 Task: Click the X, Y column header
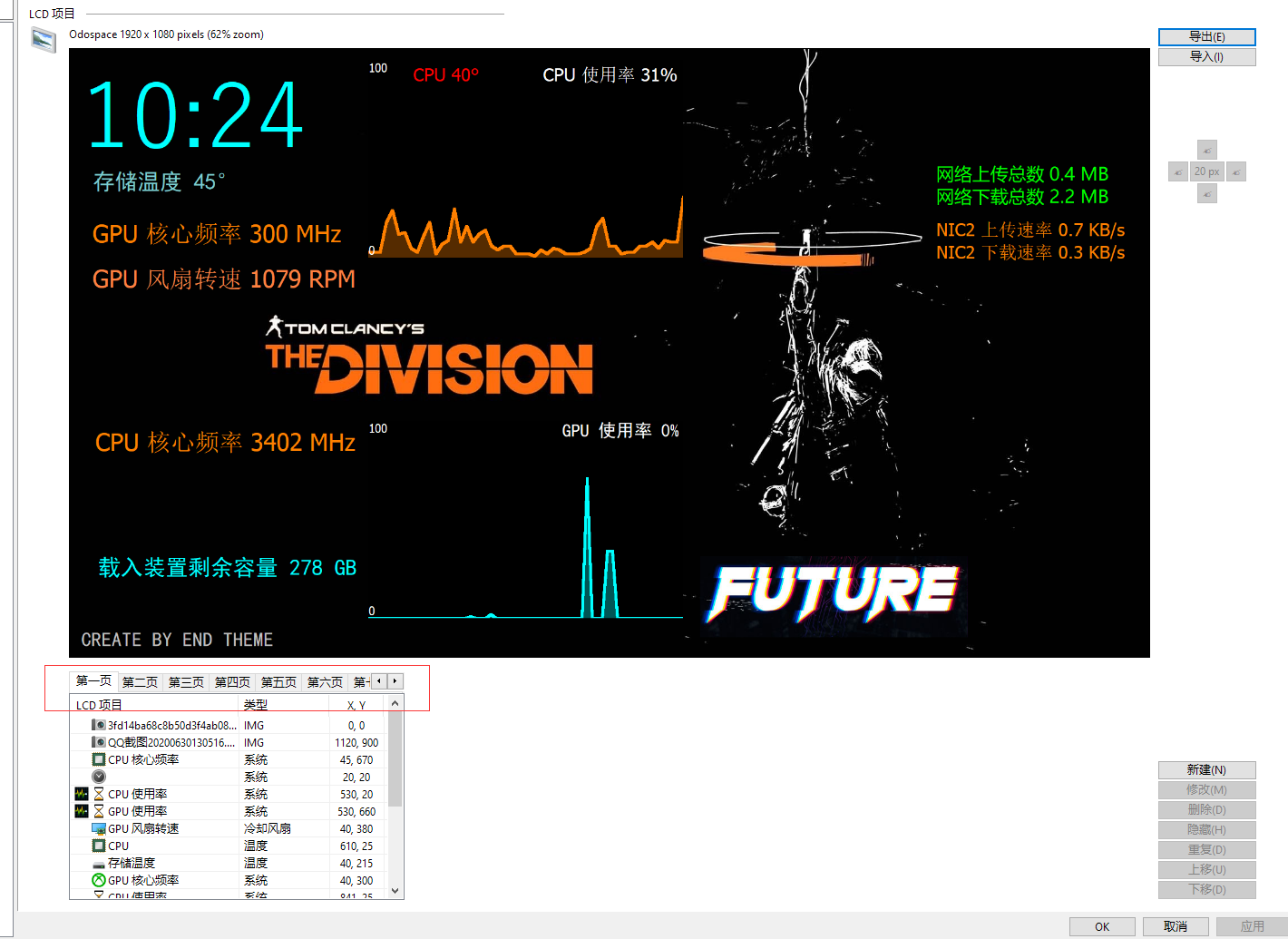pyautogui.click(x=357, y=705)
